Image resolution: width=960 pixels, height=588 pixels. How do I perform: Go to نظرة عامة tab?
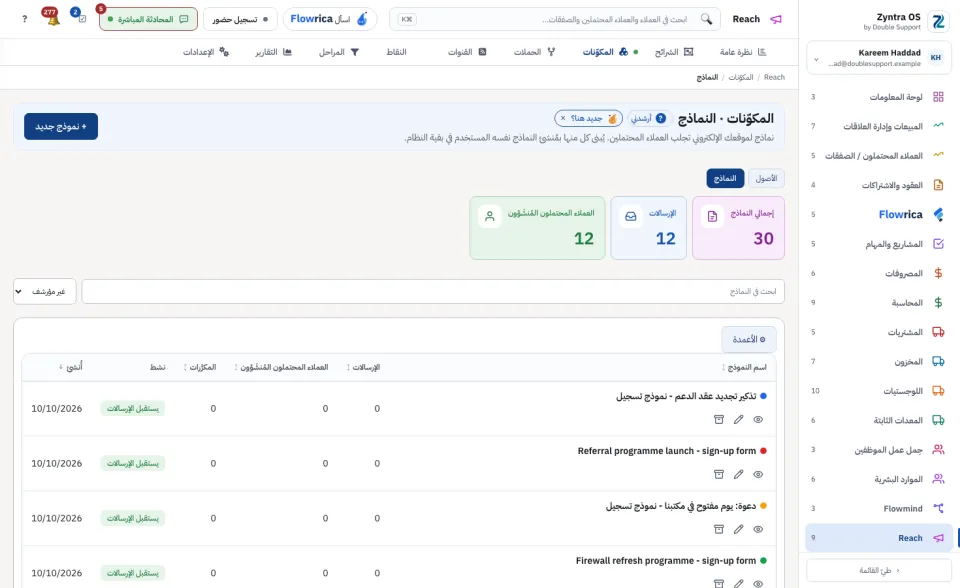point(743,52)
